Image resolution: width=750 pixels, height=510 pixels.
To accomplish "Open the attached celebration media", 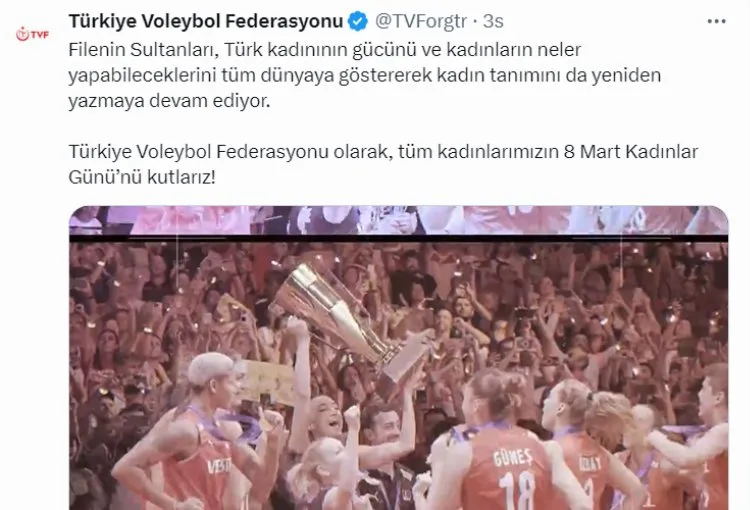I will point(399,358).
